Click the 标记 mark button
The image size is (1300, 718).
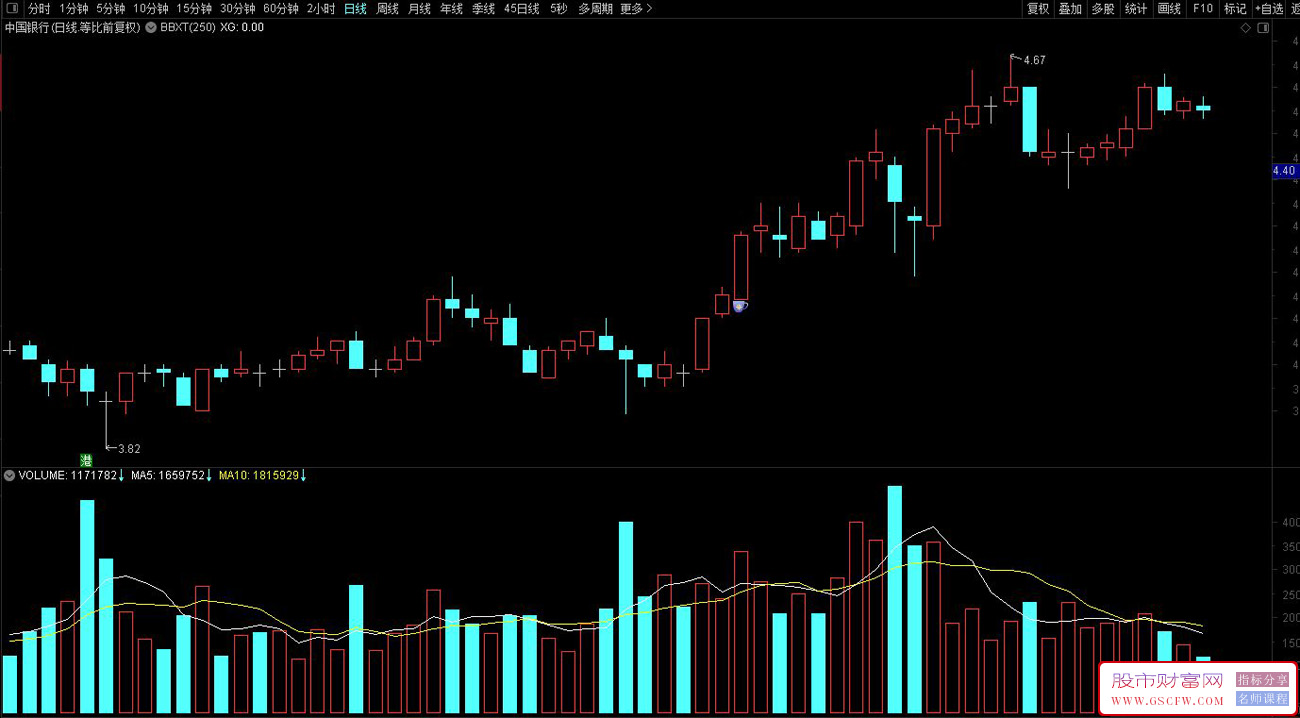point(1235,9)
